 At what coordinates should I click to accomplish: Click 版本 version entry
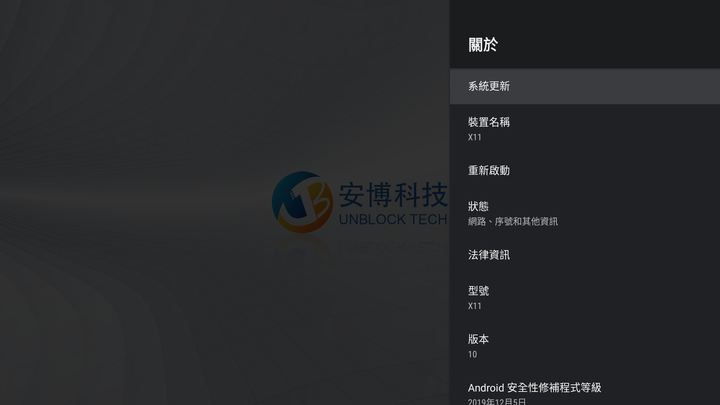[585, 346]
